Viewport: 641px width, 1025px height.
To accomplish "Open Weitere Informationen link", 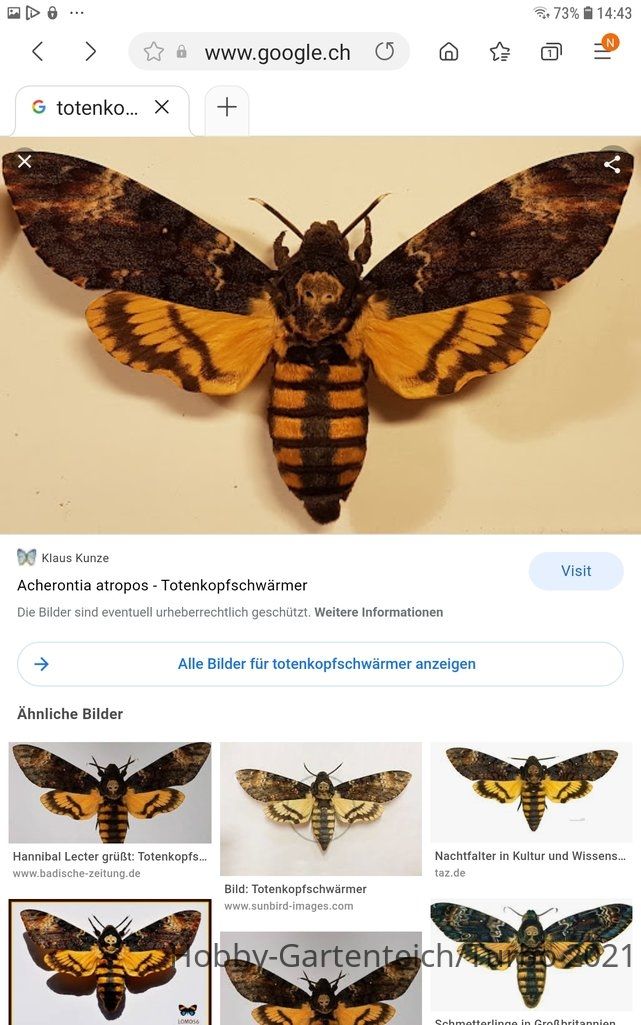I will pyautogui.click(x=378, y=613).
